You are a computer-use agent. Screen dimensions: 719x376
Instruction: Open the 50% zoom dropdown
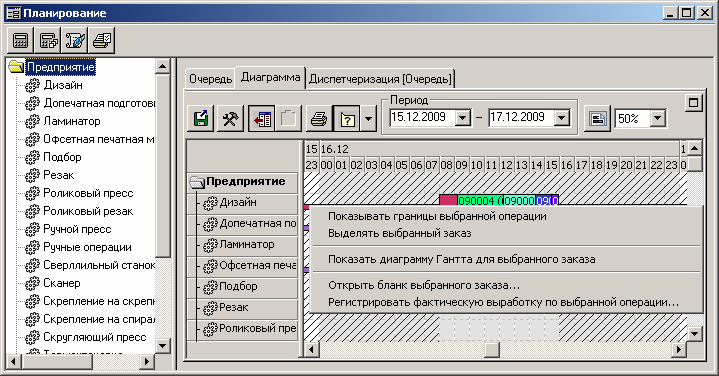point(657,118)
